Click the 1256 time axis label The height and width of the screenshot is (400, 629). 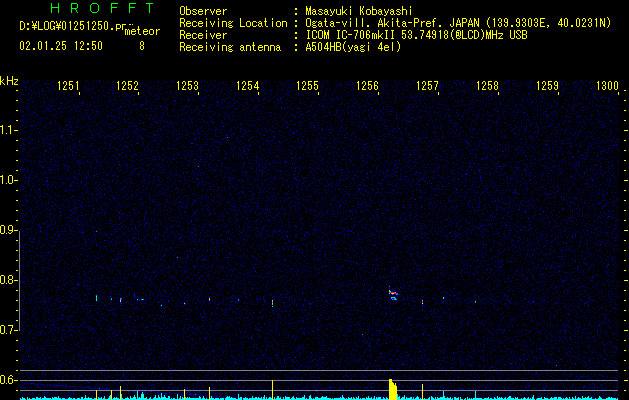click(367, 86)
